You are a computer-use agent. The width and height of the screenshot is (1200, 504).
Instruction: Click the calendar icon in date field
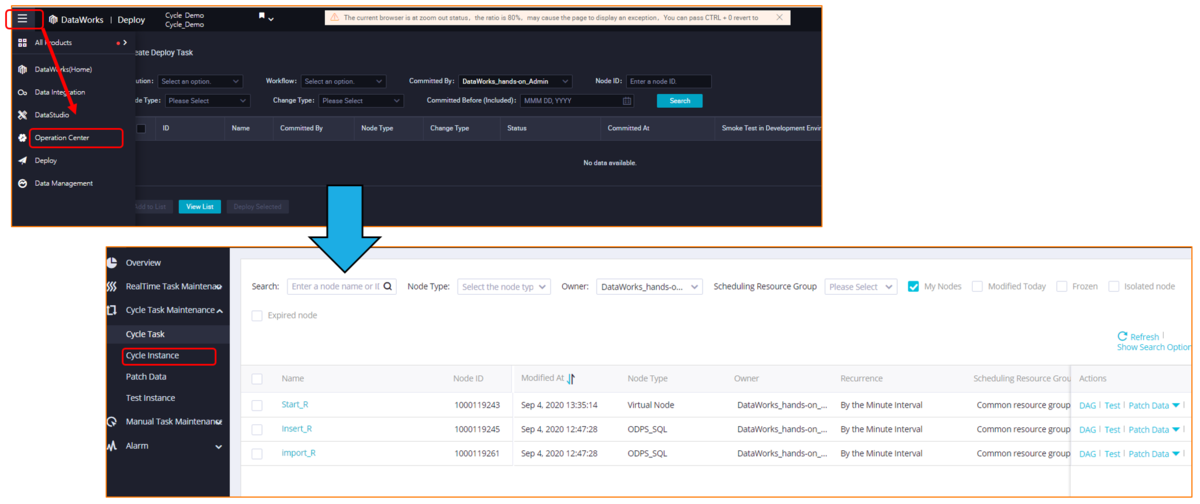tap(627, 101)
